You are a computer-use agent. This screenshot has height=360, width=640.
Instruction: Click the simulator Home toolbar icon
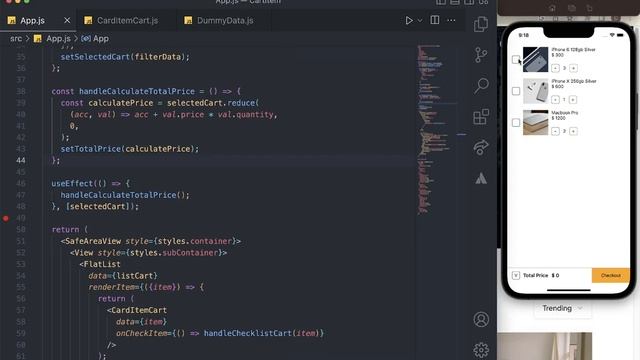click(x=552, y=8)
